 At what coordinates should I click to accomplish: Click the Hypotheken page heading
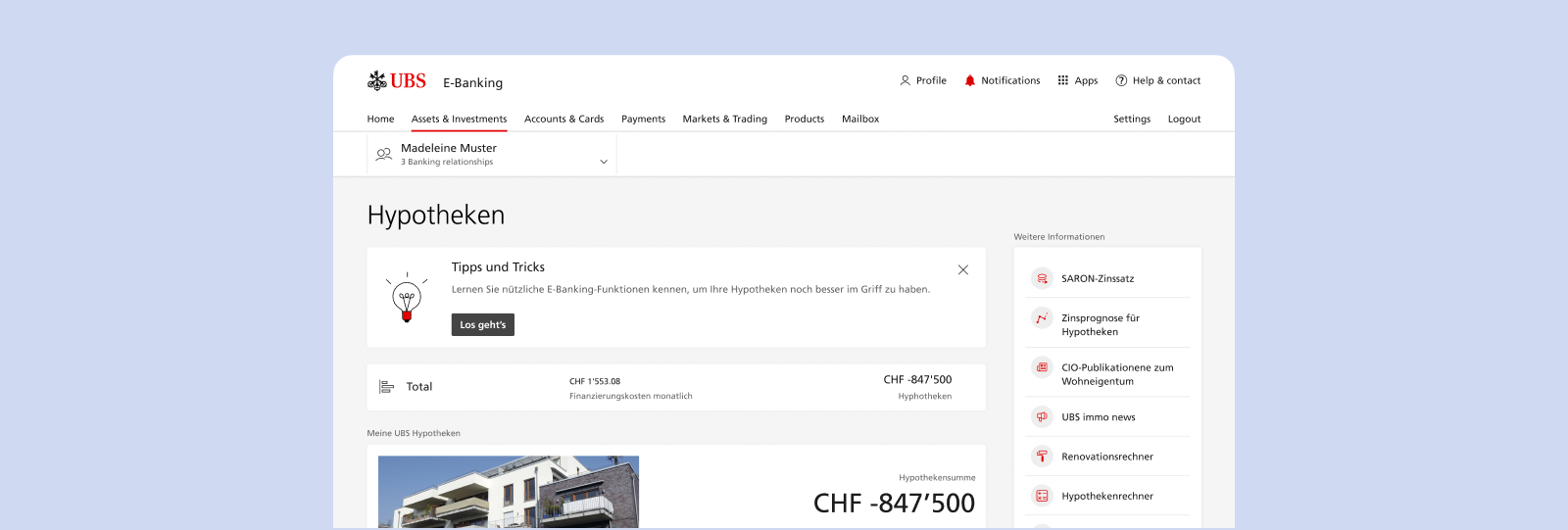coord(436,215)
